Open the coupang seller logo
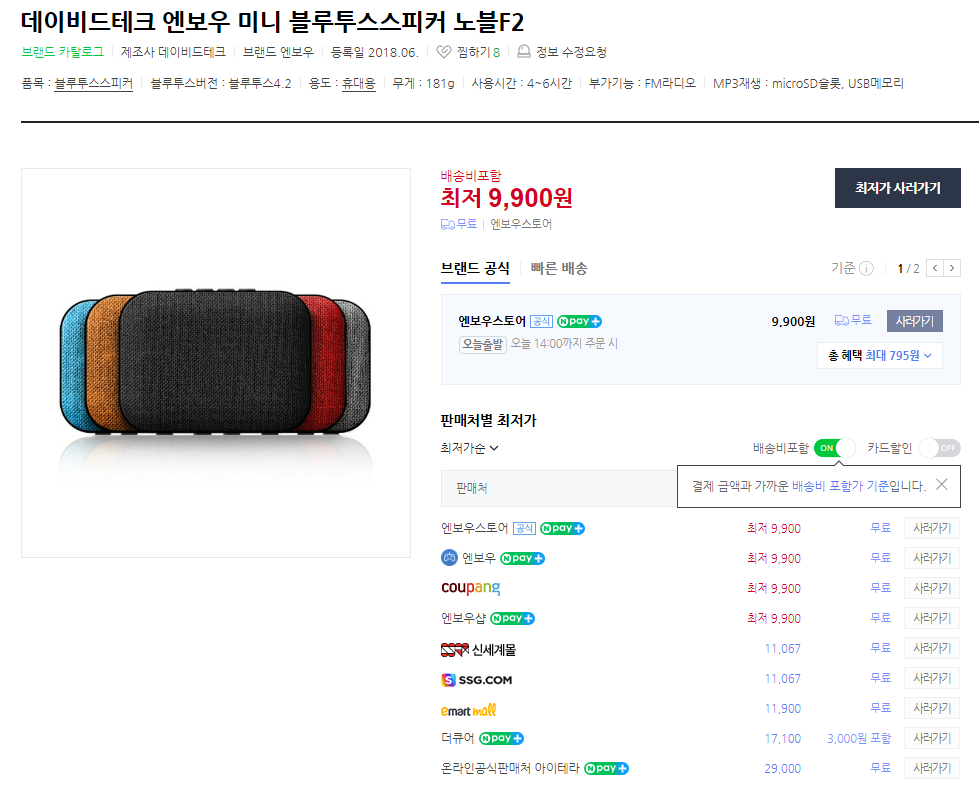Viewport: 979px width, 791px height. 470,588
